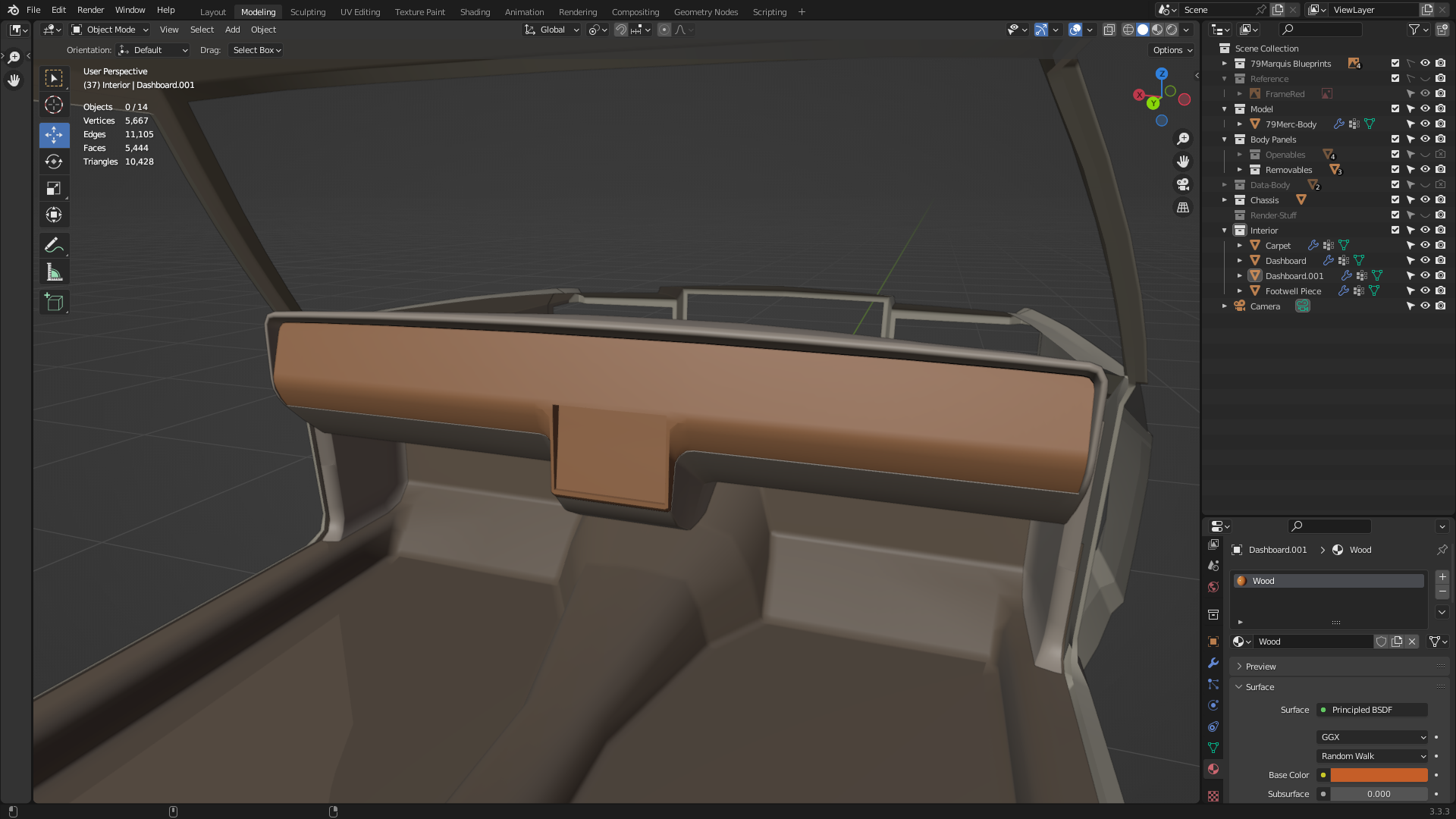The width and height of the screenshot is (1456, 819).
Task: Switch to the Sculpting workspace tab
Action: click(x=307, y=12)
